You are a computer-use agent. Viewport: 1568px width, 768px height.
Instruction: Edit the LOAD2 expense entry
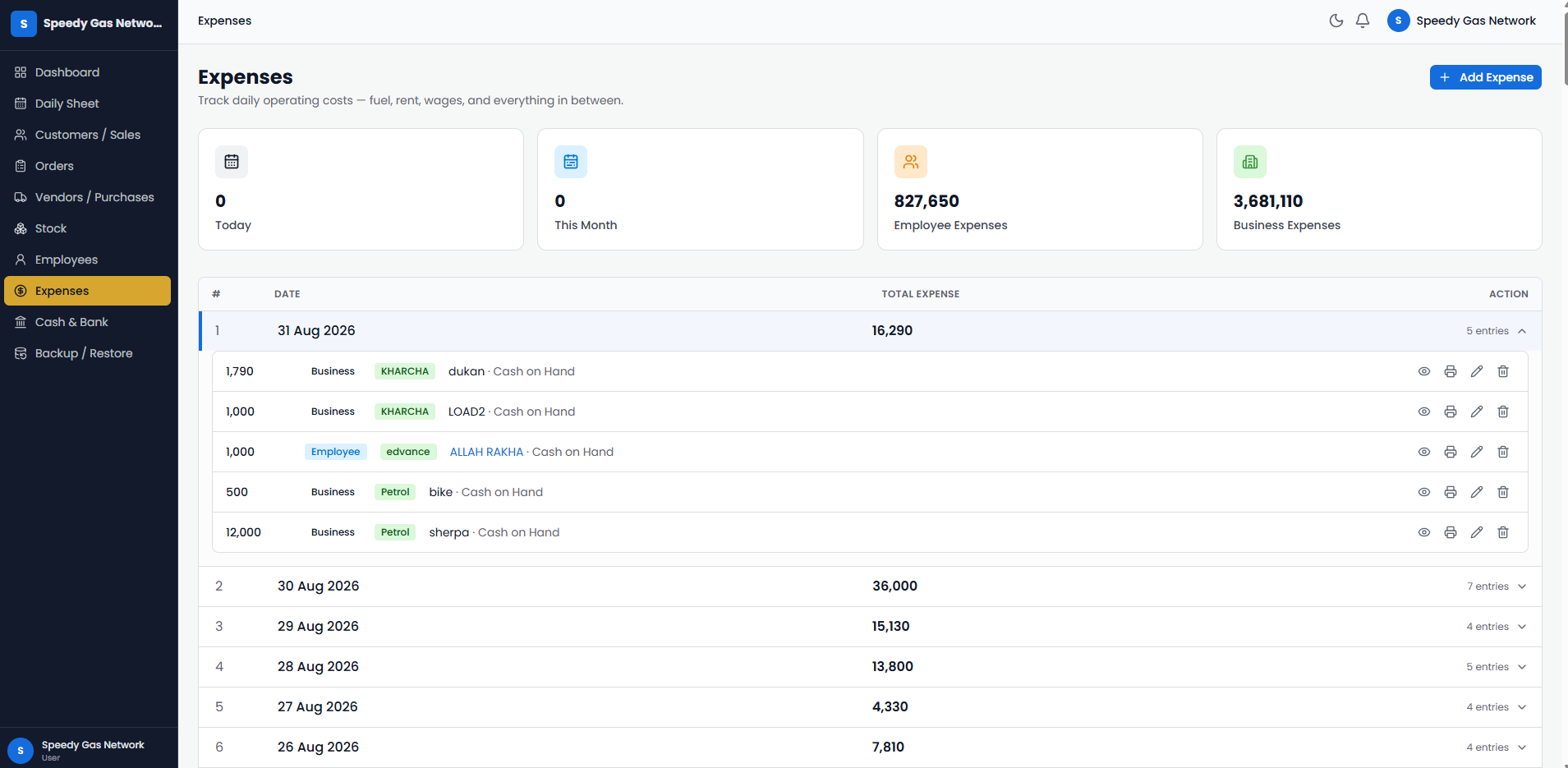(1477, 412)
